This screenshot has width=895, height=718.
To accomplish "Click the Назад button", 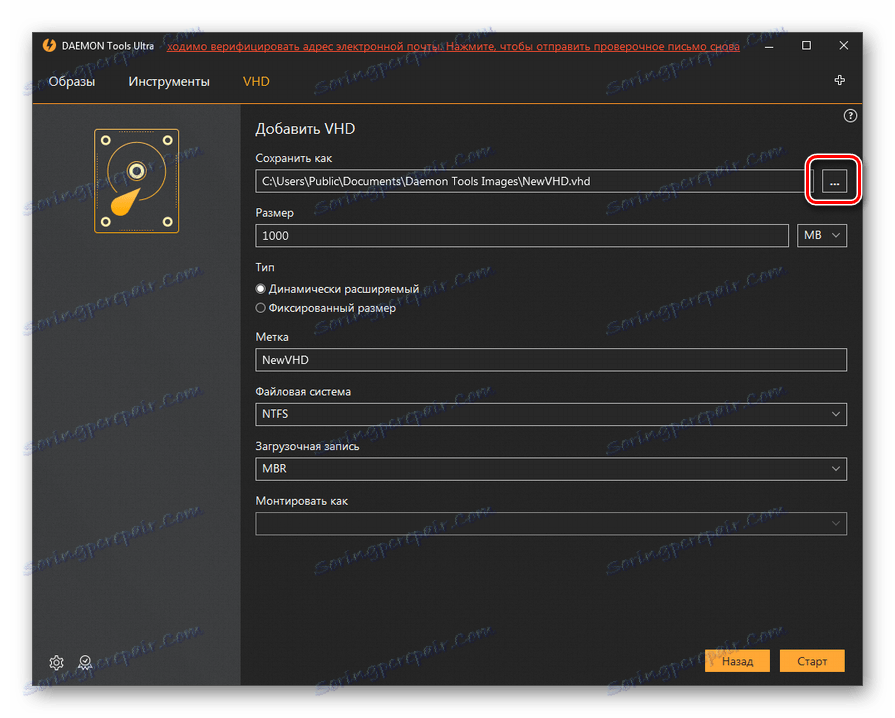I will [x=737, y=661].
